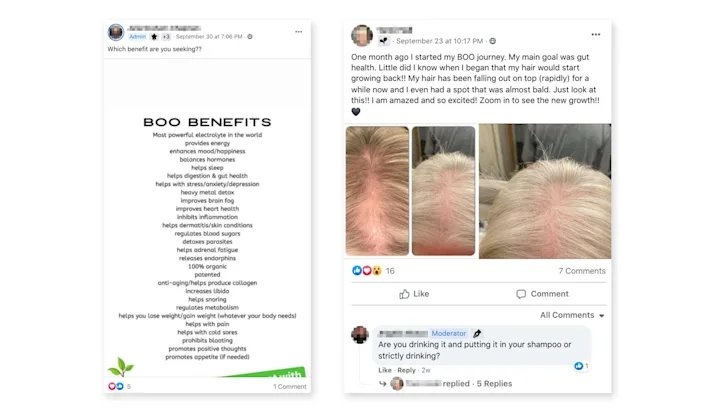Open privacy globe icon on September 30 post
The height and width of the screenshot is (409, 705).
pos(250,36)
